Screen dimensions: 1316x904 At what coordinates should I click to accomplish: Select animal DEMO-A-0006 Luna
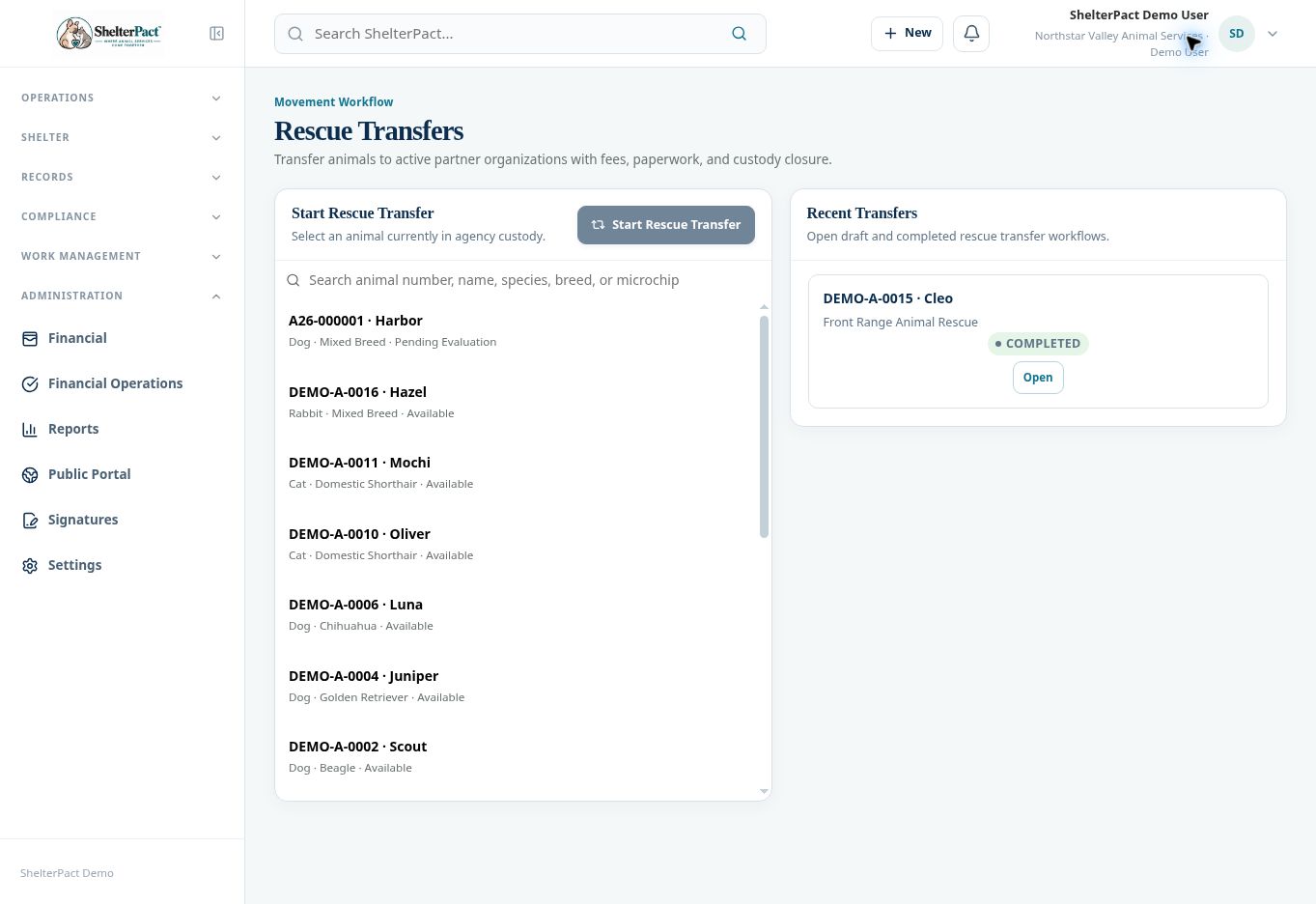pyautogui.click(x=518, y=614)
